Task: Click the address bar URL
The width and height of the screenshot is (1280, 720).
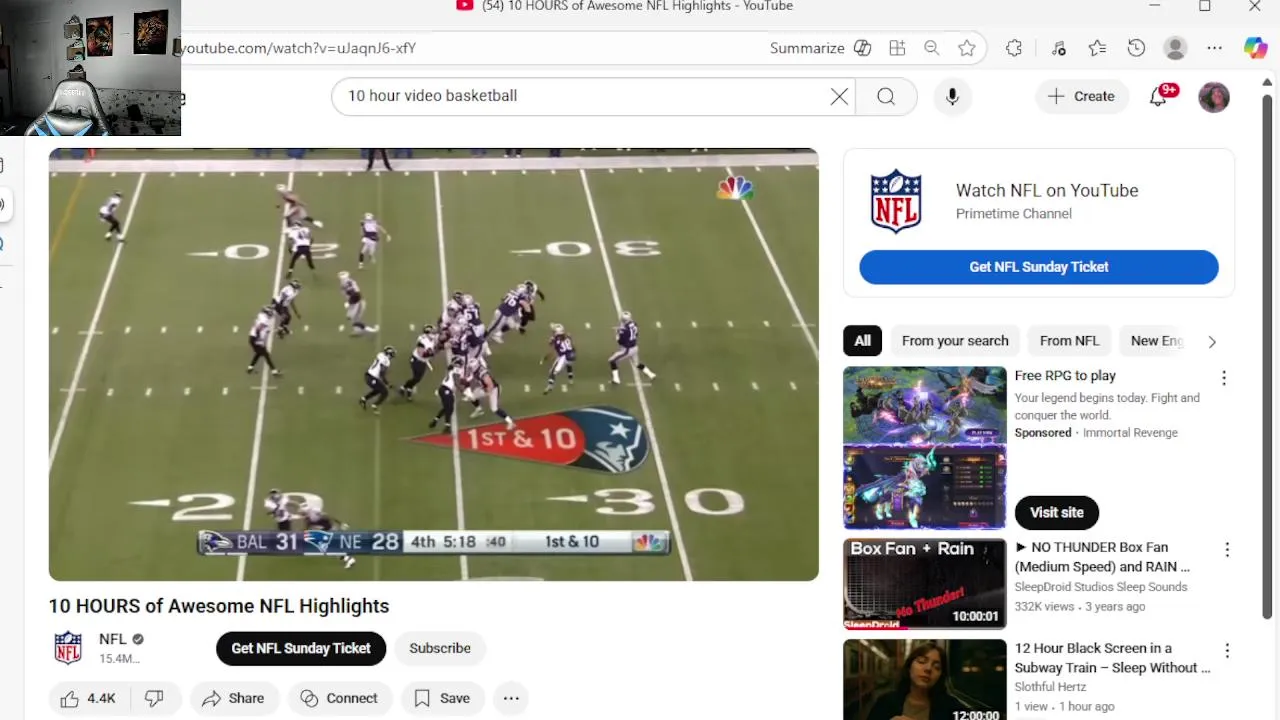Action: [298, 48]
